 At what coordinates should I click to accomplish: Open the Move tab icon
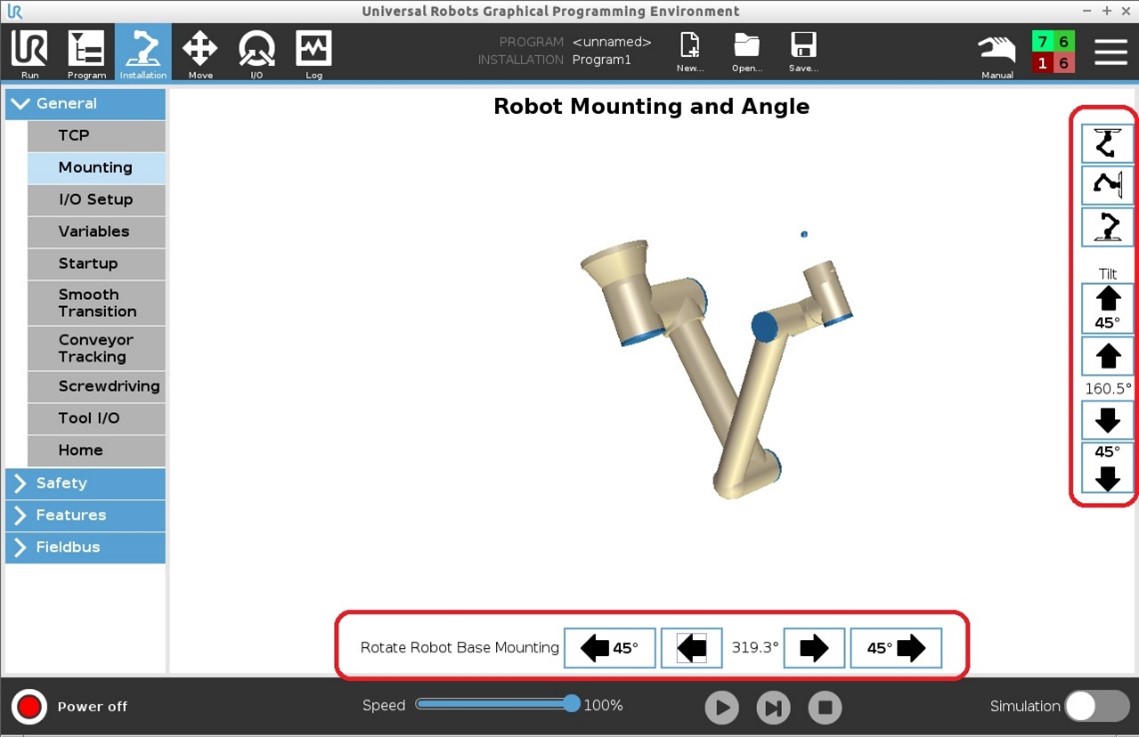click(x=200, y=52)
